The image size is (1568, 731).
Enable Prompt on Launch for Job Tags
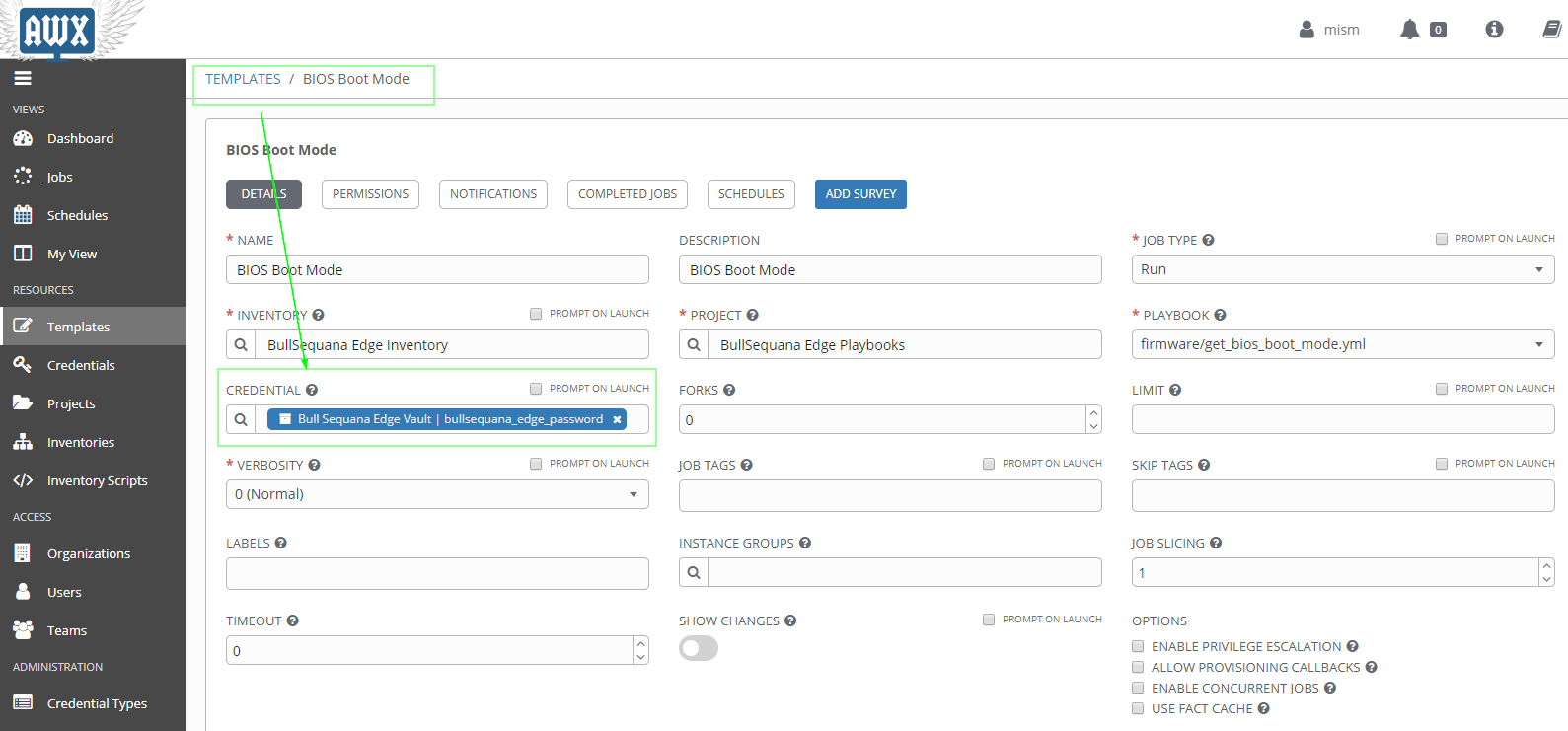pos(989,464)
